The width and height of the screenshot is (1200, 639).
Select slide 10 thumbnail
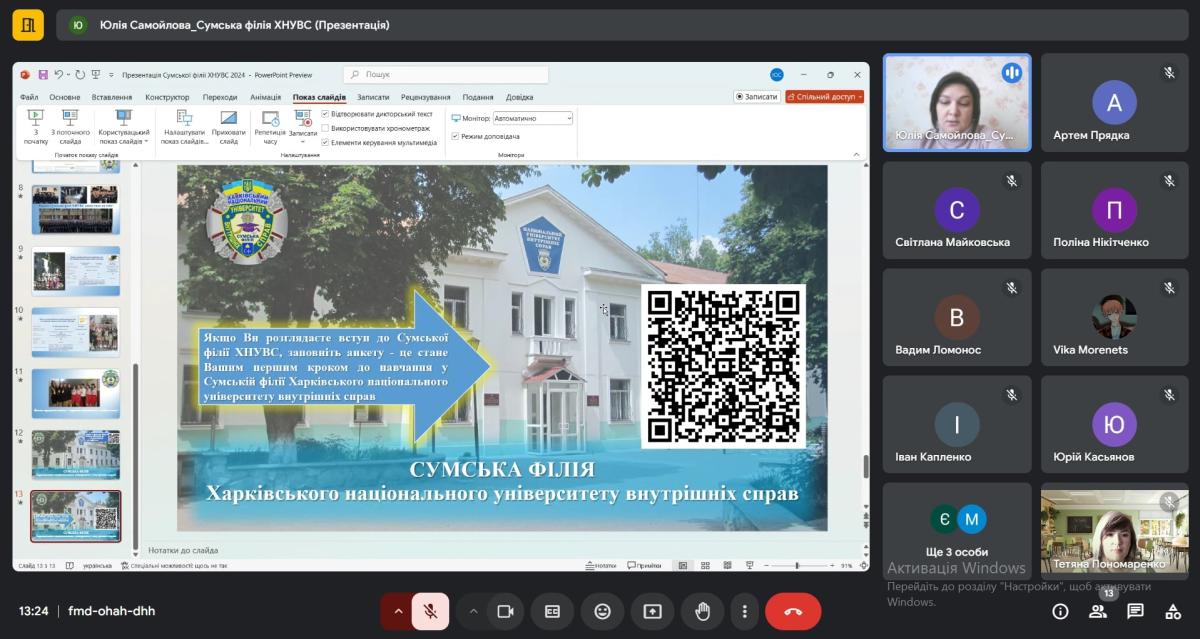click(75, 332)
